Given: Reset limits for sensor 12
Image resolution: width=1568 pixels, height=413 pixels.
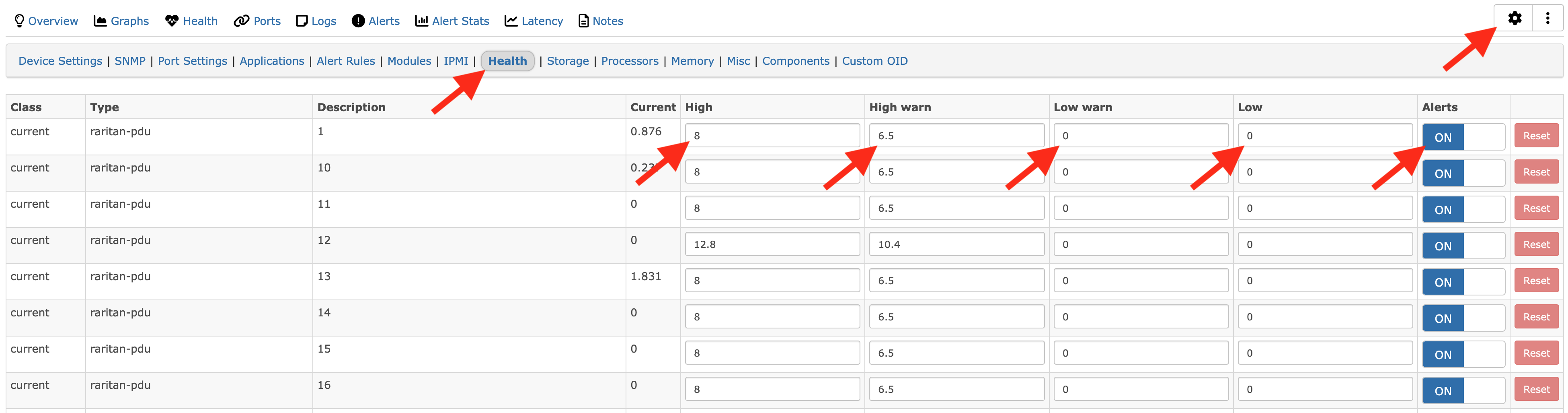Looking at the screenshot, I should click(1536, 244).
